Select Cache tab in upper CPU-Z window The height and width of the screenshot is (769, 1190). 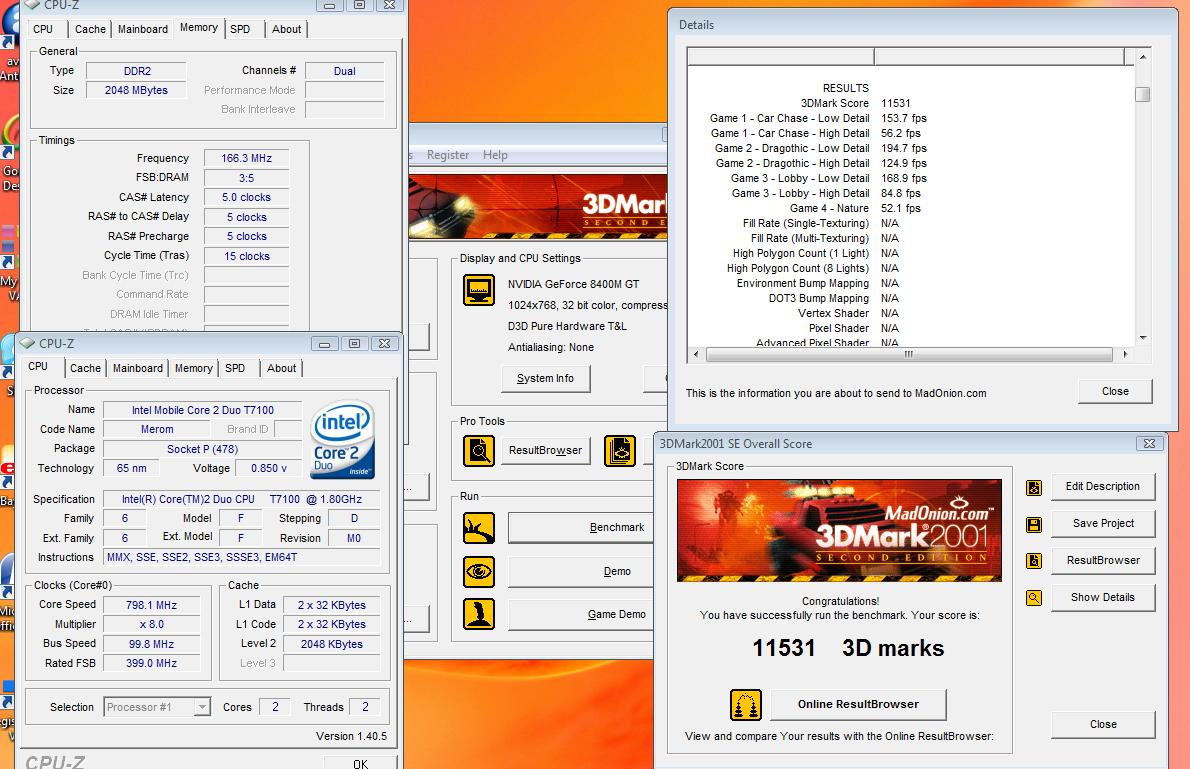pyautogui.click(x=90, y=29)
